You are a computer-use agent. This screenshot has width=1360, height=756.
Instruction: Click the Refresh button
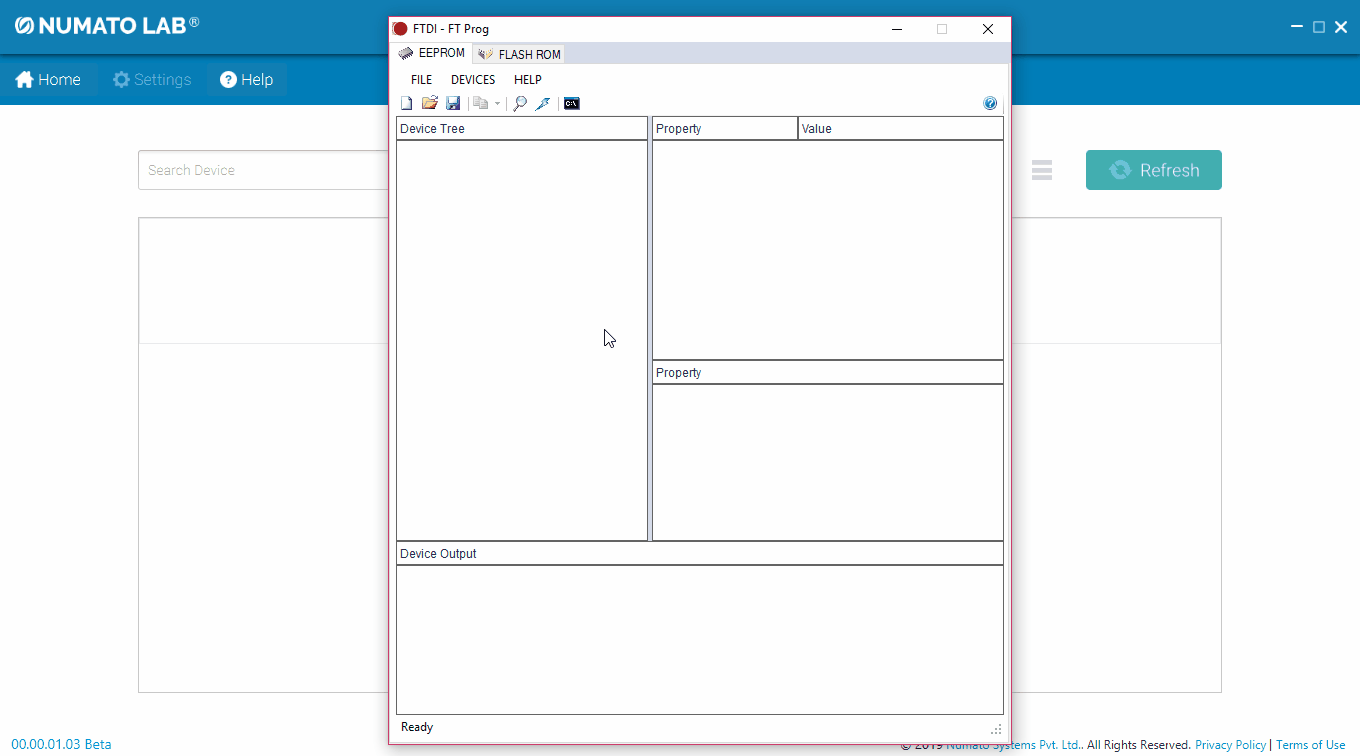click(1153, 170)
